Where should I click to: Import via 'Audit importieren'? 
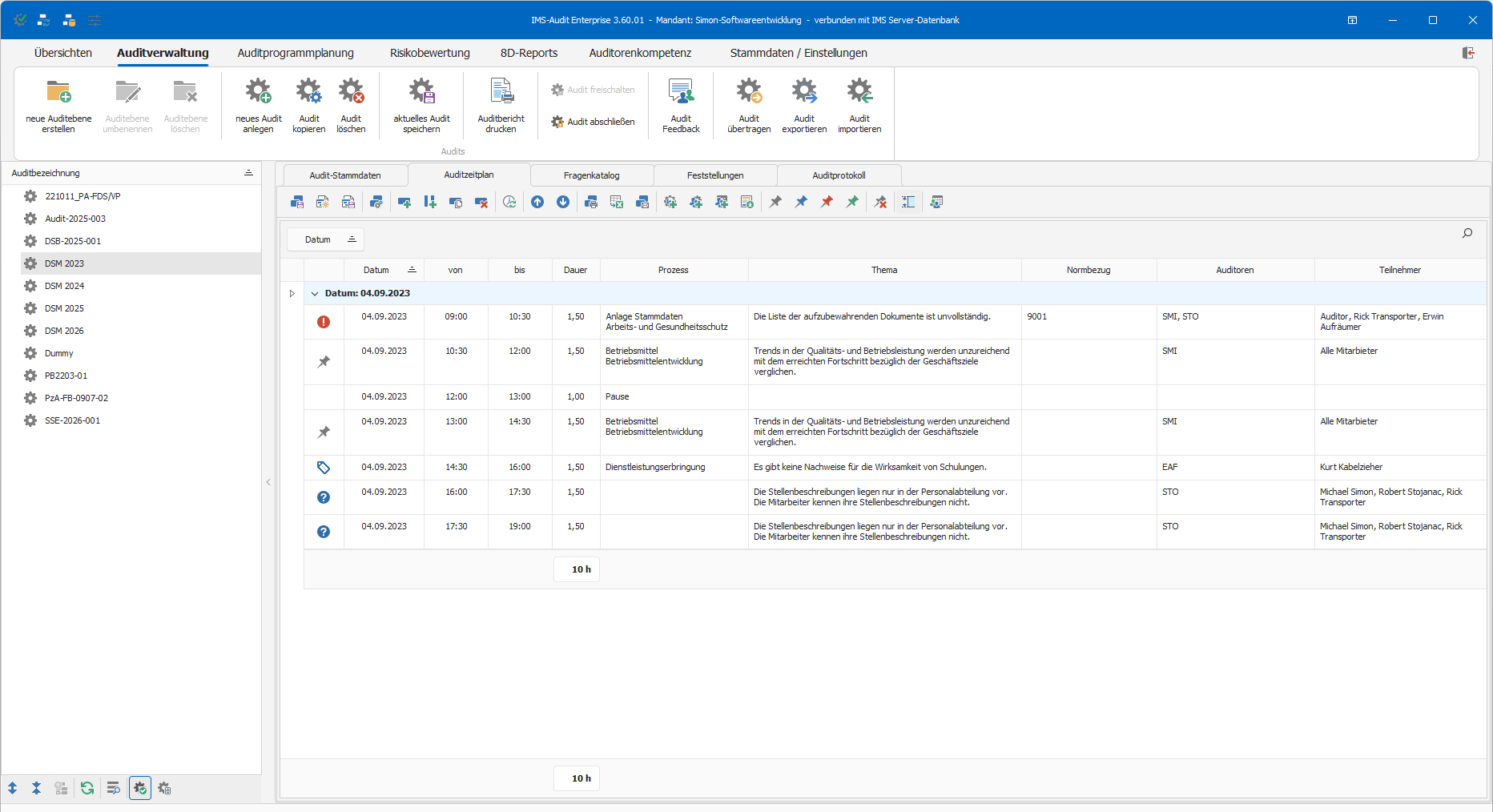click(x=859, y=107)
